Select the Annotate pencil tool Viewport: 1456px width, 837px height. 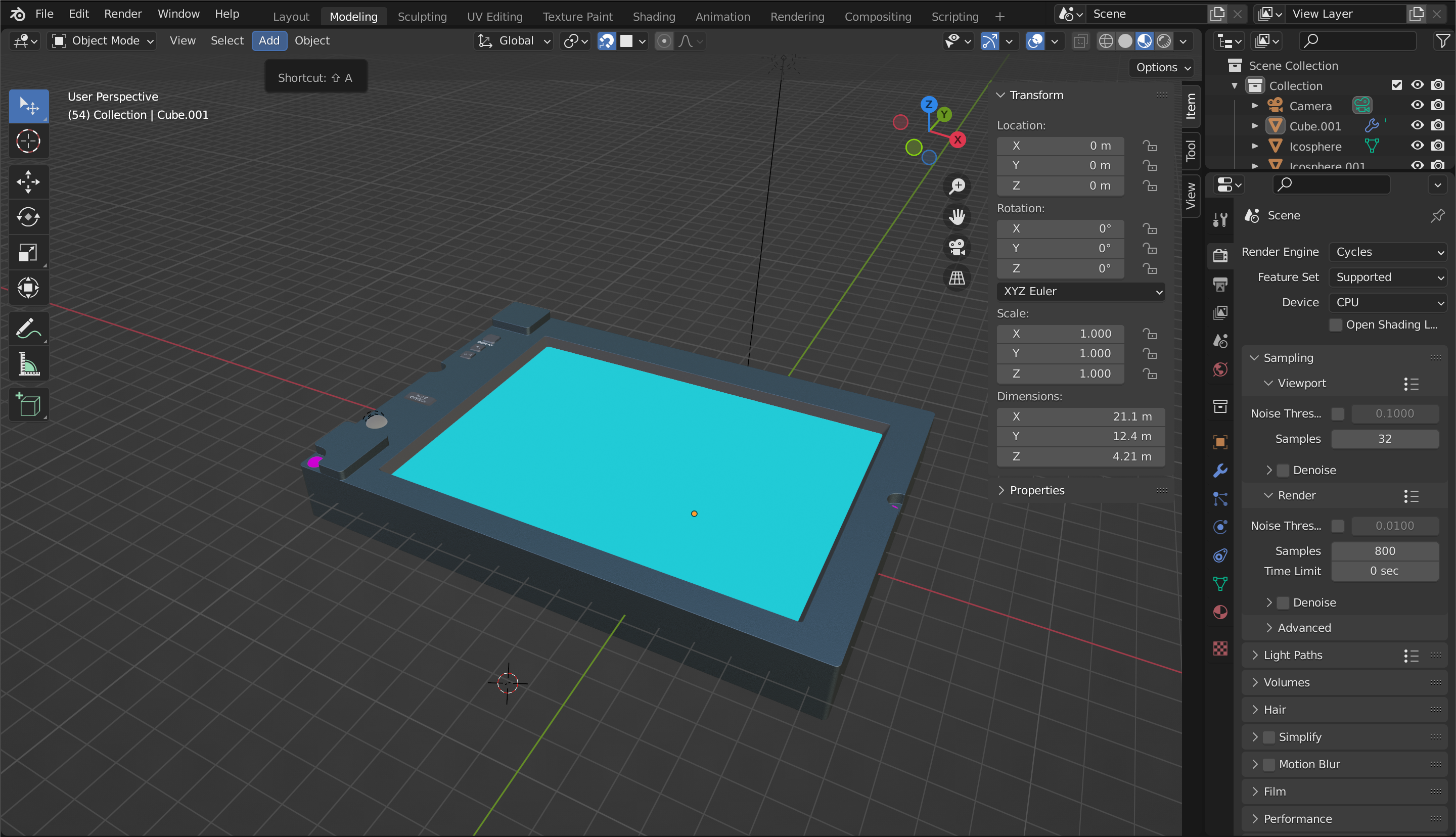pos(28,329)
